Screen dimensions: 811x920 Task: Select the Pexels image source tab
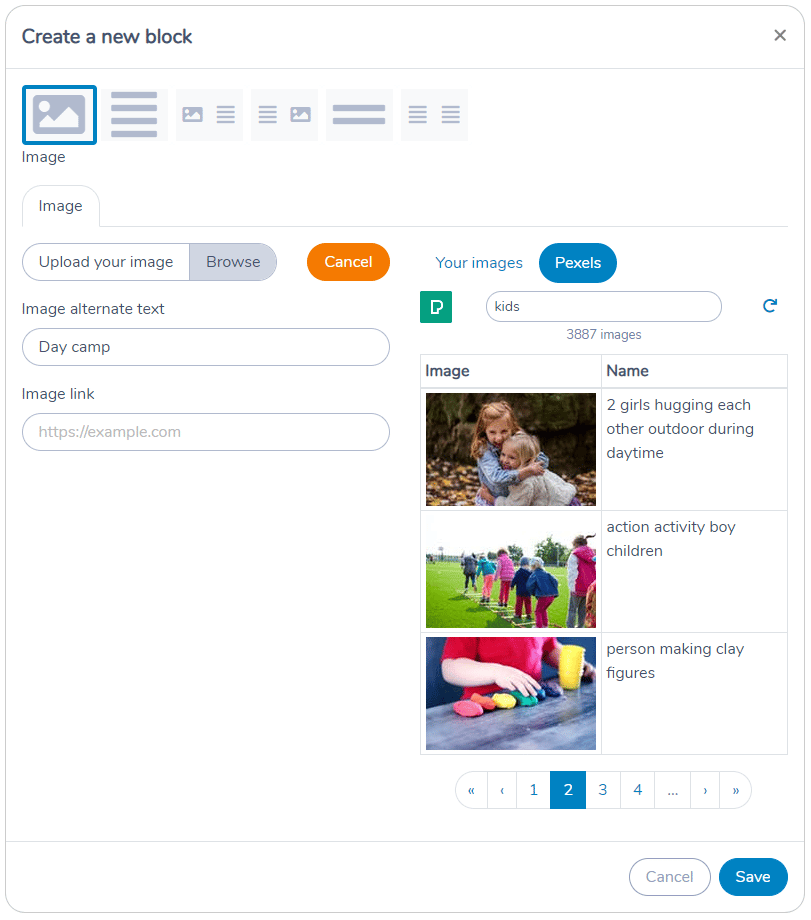click(578, 263)
